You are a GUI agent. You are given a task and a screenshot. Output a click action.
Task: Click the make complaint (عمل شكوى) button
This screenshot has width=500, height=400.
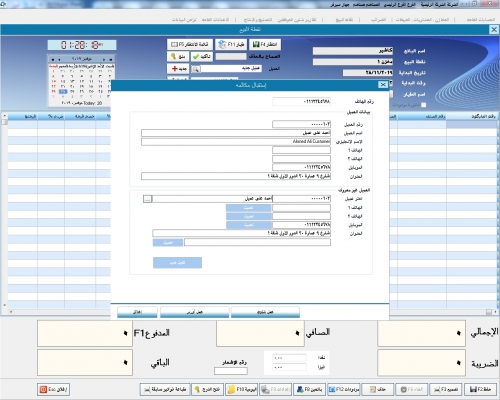click(x=265, y=312)
